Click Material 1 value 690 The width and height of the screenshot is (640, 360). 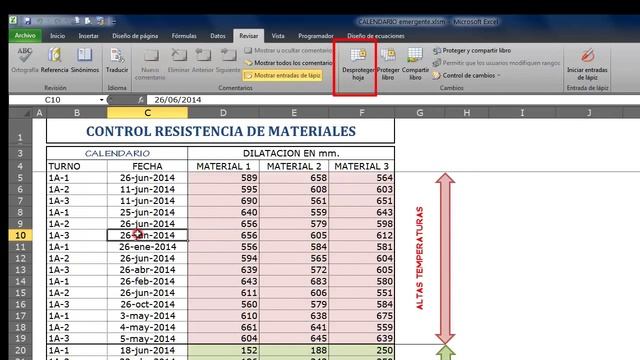point(223,201)
